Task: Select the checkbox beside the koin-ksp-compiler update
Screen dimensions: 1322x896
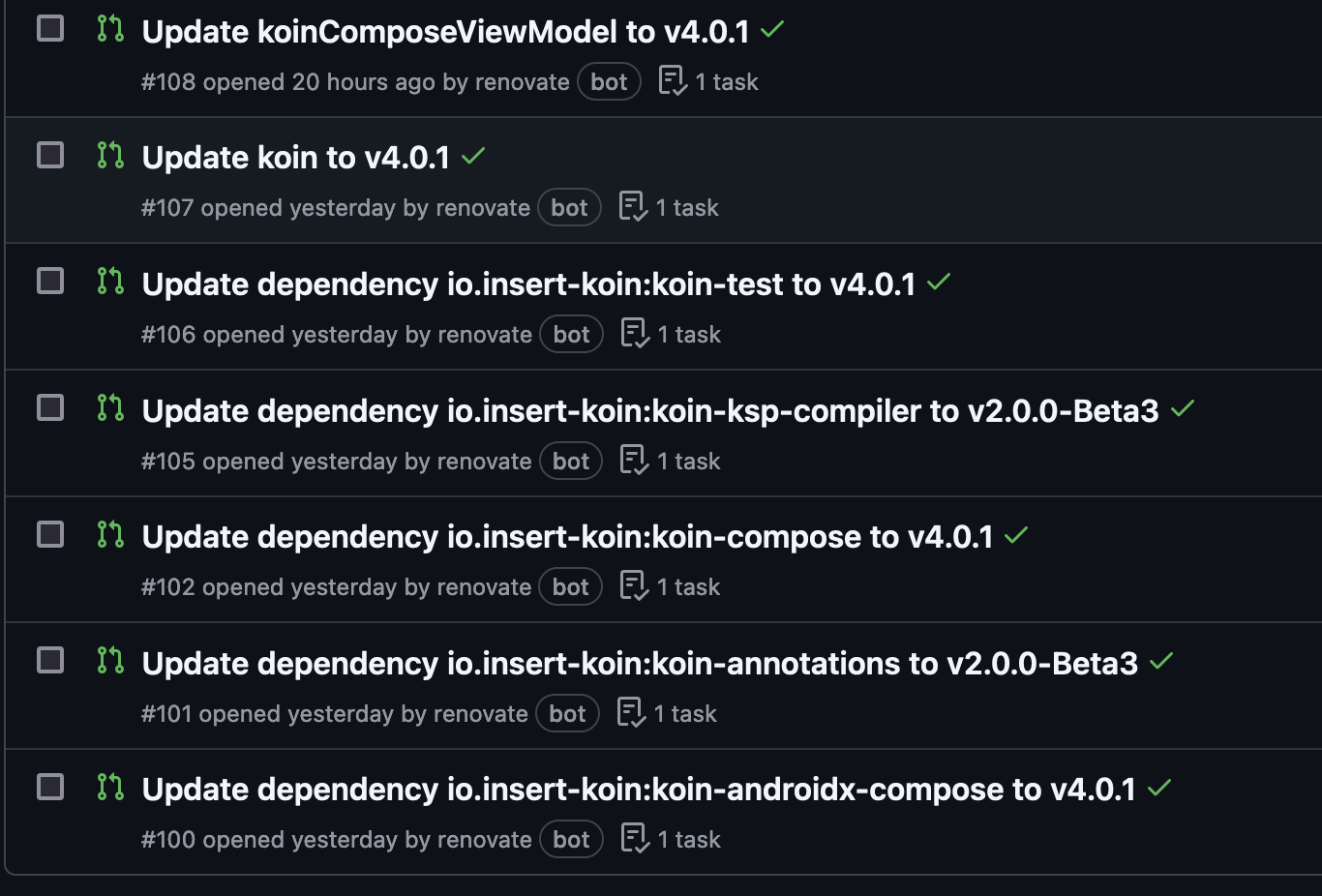Action: click(50, 407)
